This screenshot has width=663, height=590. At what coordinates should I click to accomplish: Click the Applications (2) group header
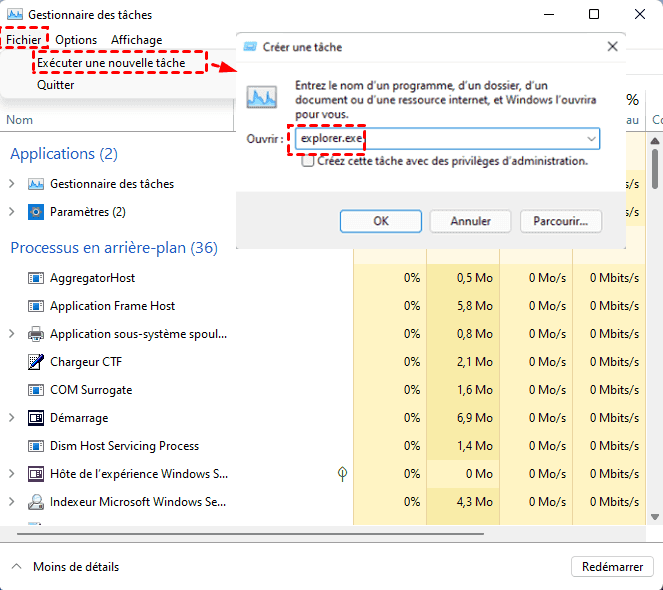coord(64,154)
